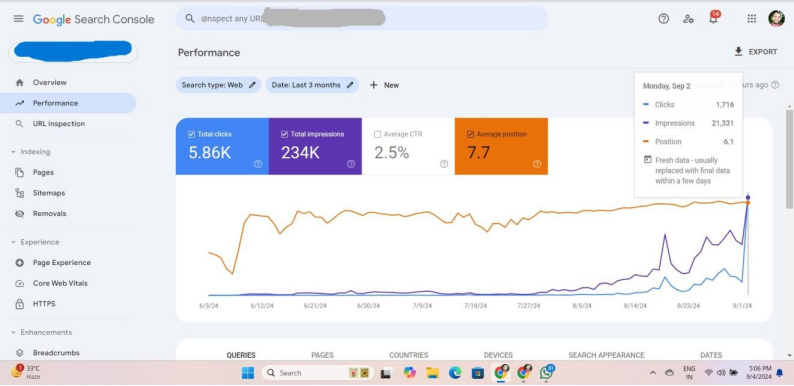Open WhatsApp from the taskbar
This screenshot has width=794, height=386.
click(547, 372)
